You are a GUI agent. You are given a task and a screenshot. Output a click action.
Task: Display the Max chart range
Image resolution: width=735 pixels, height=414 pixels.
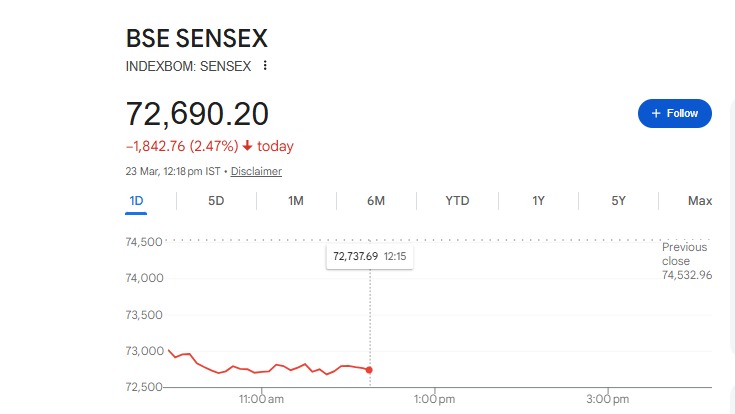(700, 201)
